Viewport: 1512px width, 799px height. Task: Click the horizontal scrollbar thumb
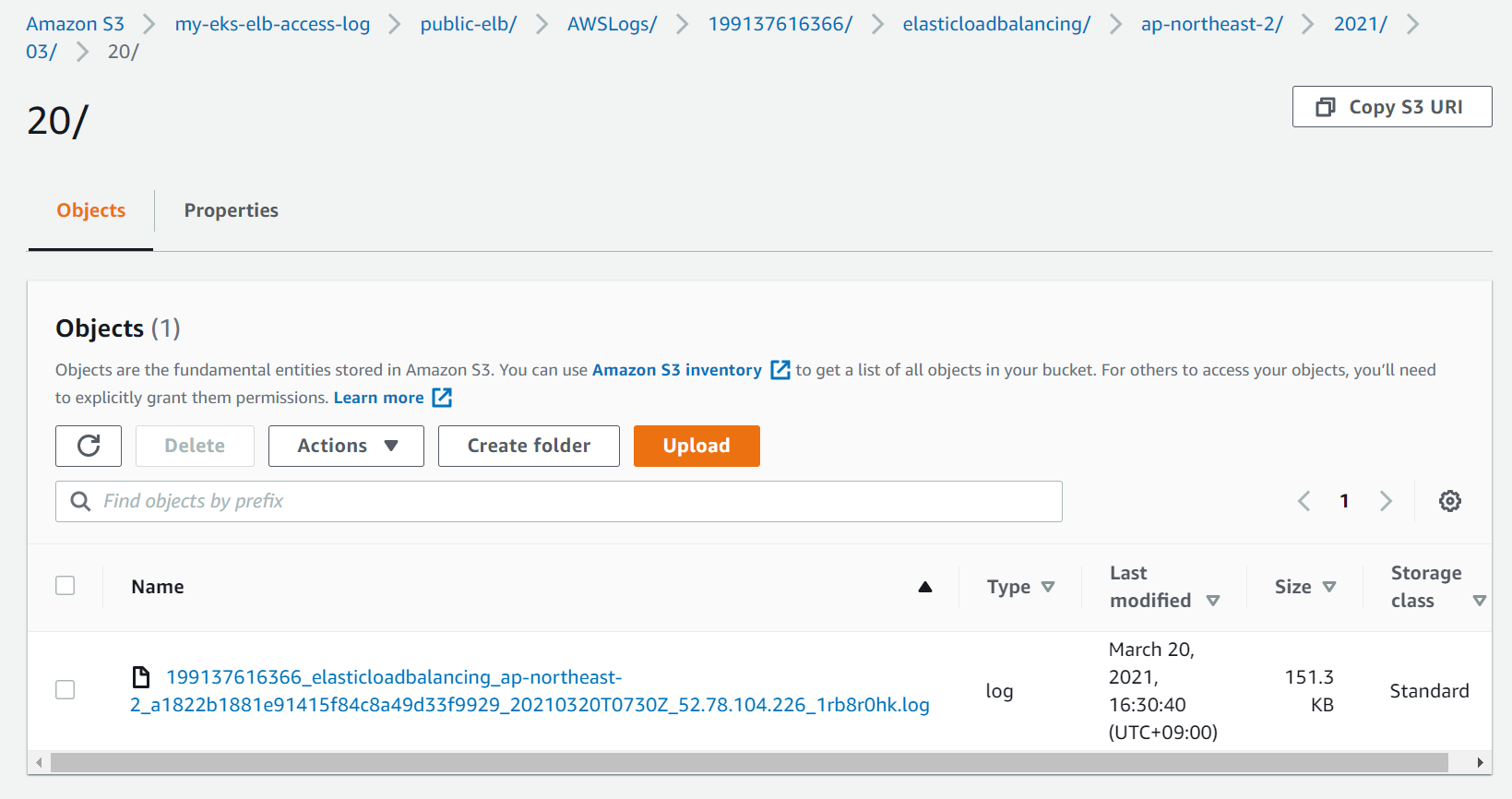(x=749, y=762)
